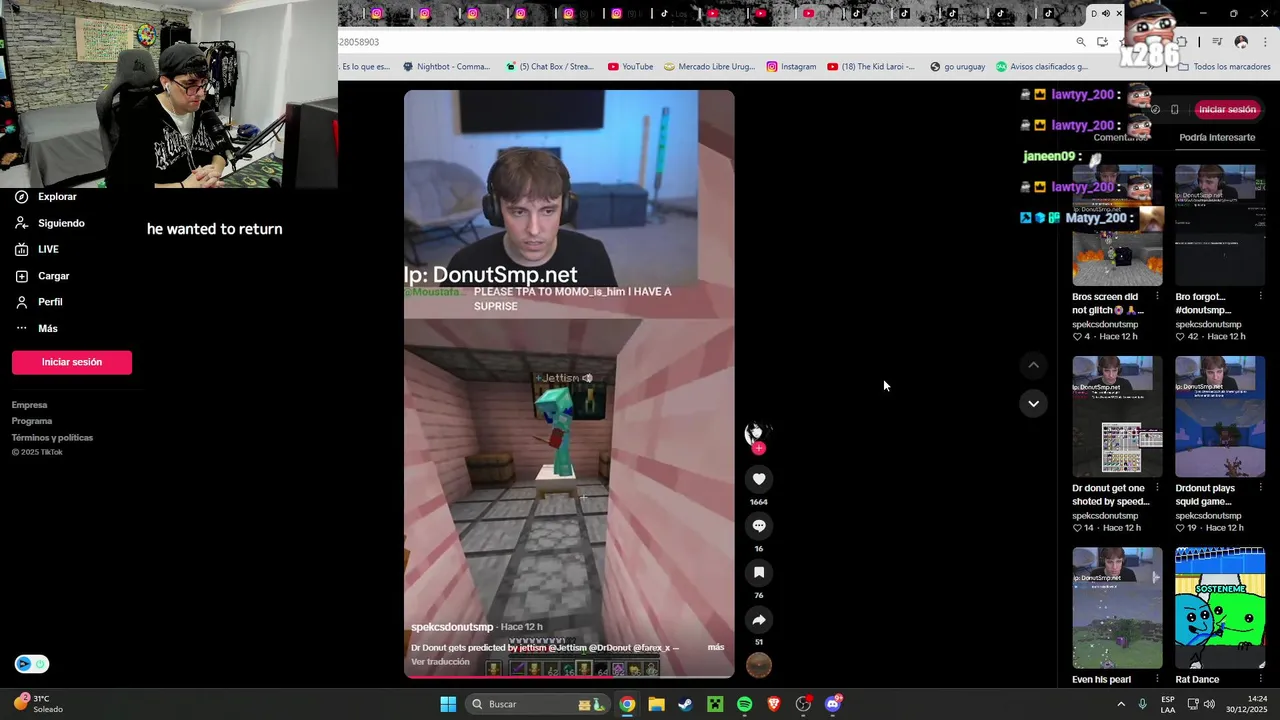Open the spekcsdonutsmp username on the video

(452, 627)
